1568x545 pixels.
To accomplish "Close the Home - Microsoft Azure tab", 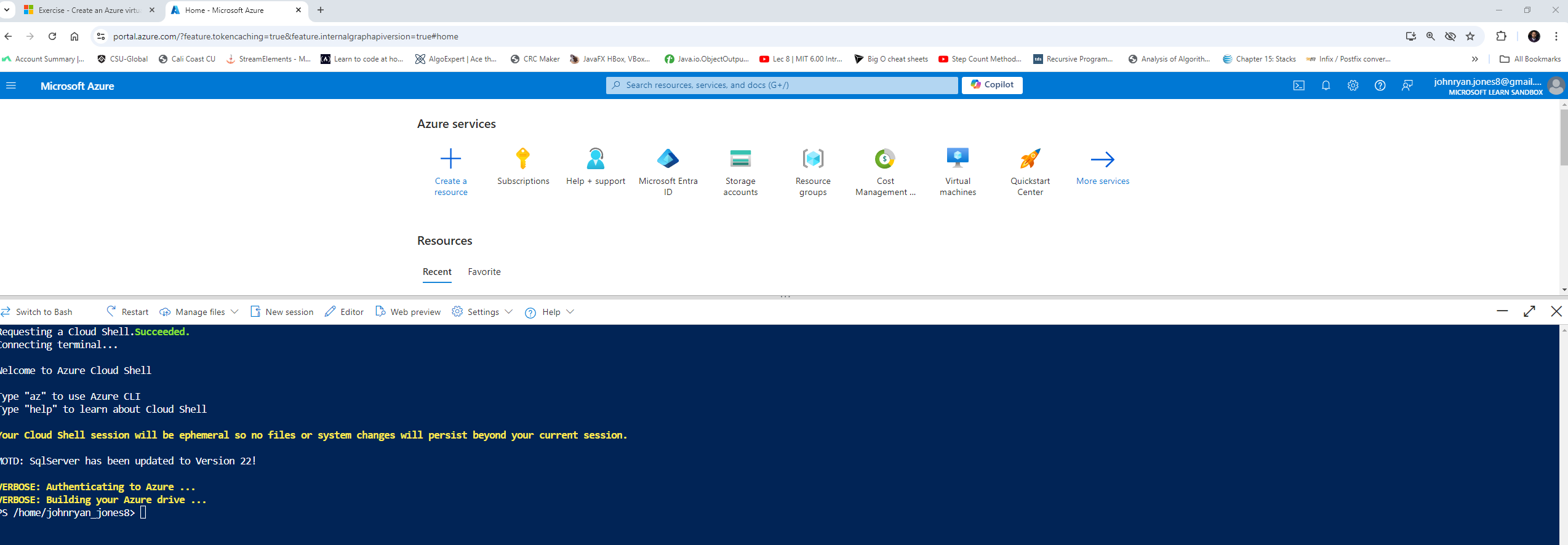I will (298, 10).
